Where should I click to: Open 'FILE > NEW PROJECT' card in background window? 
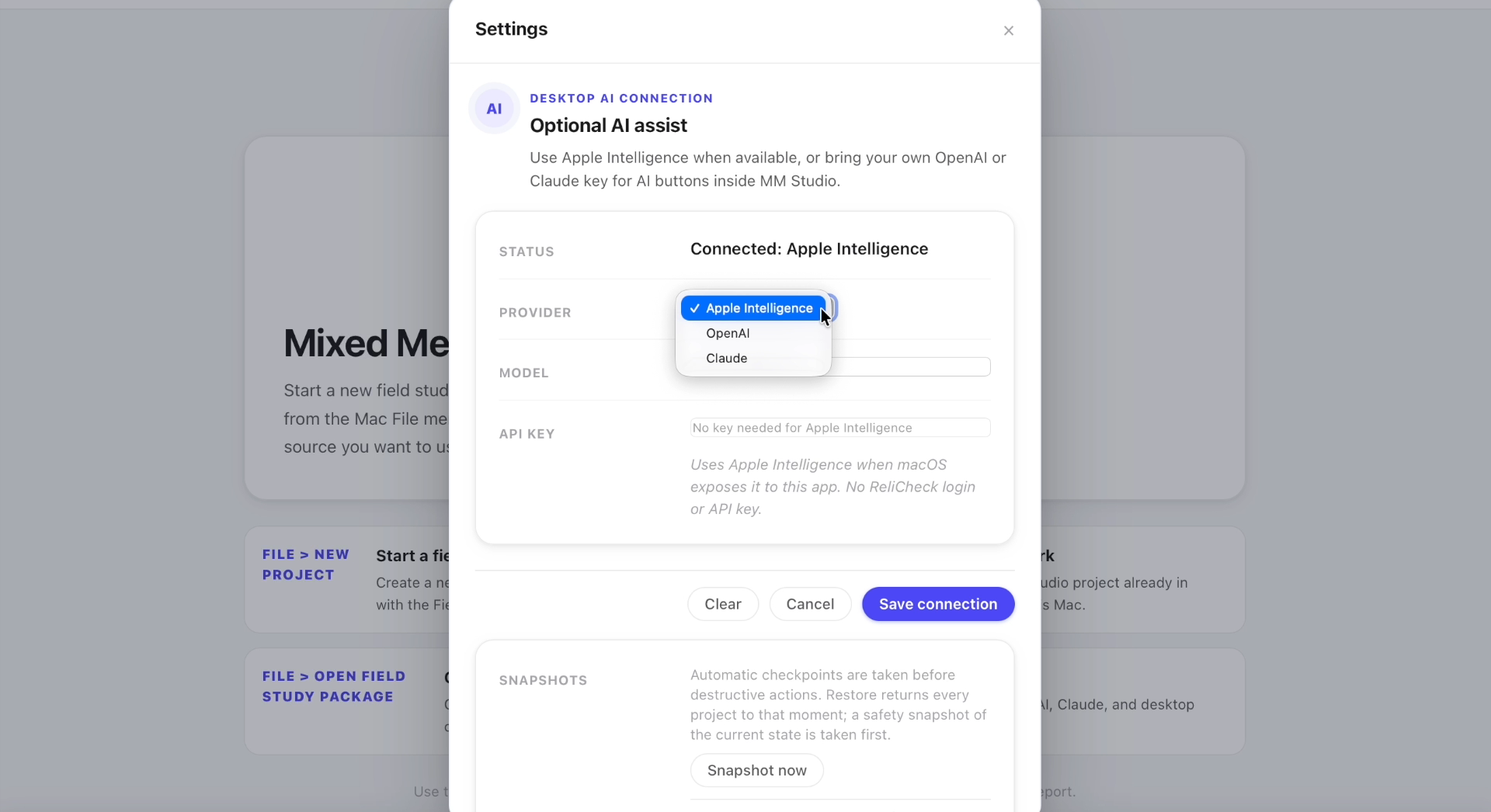point(347,579)
